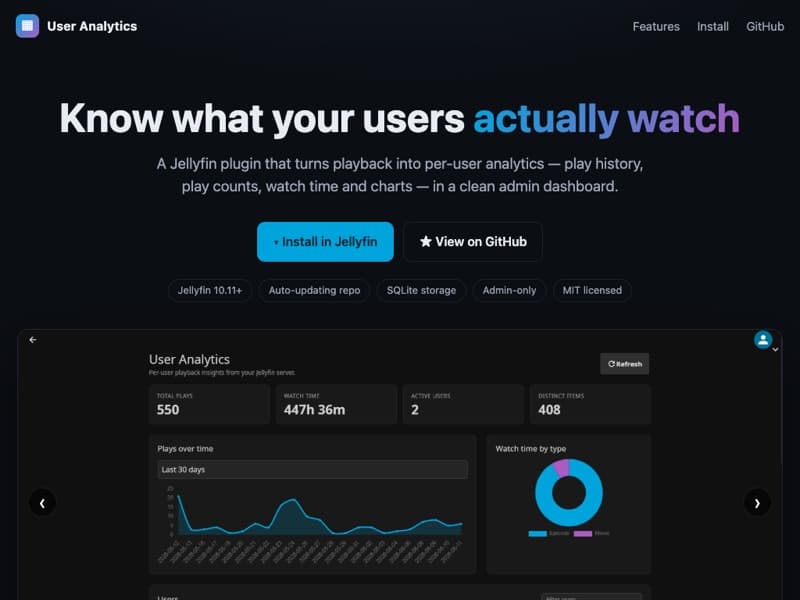Screen dimensions: 800x600
Task: Open the user avatar menu in preview
Action: tap(763, 340)
